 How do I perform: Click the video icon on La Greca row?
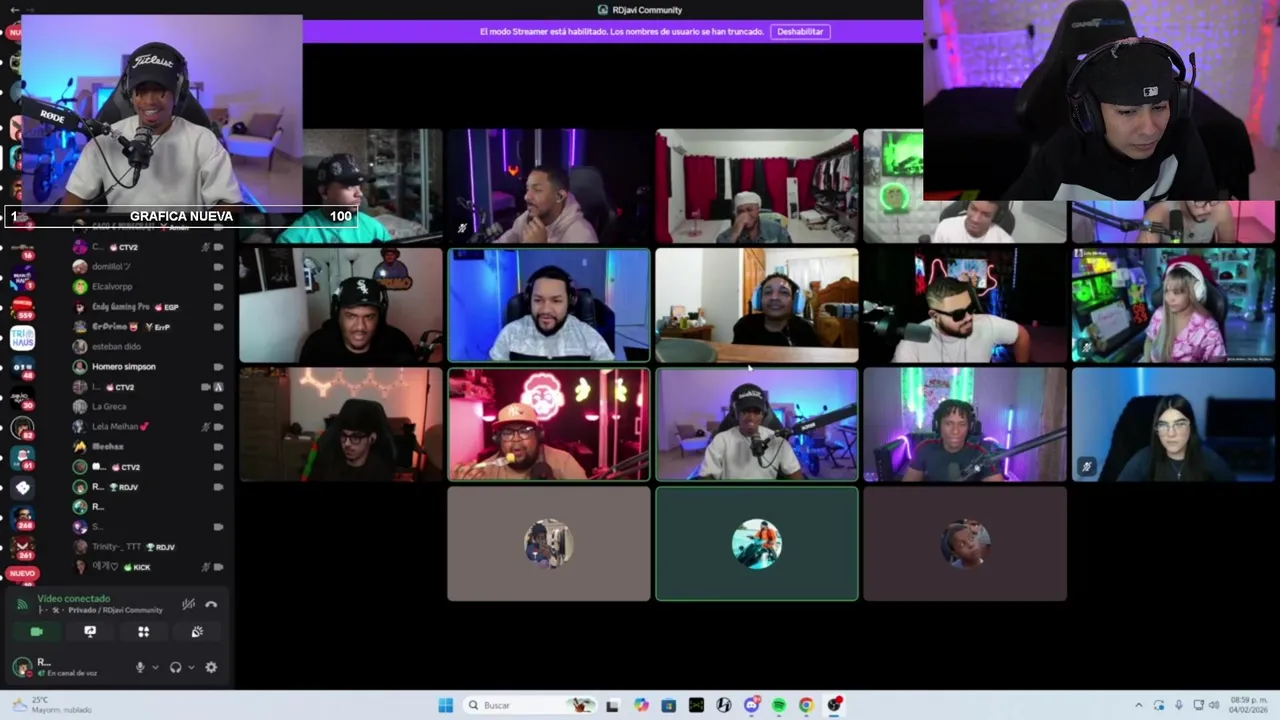pos(218,407)
